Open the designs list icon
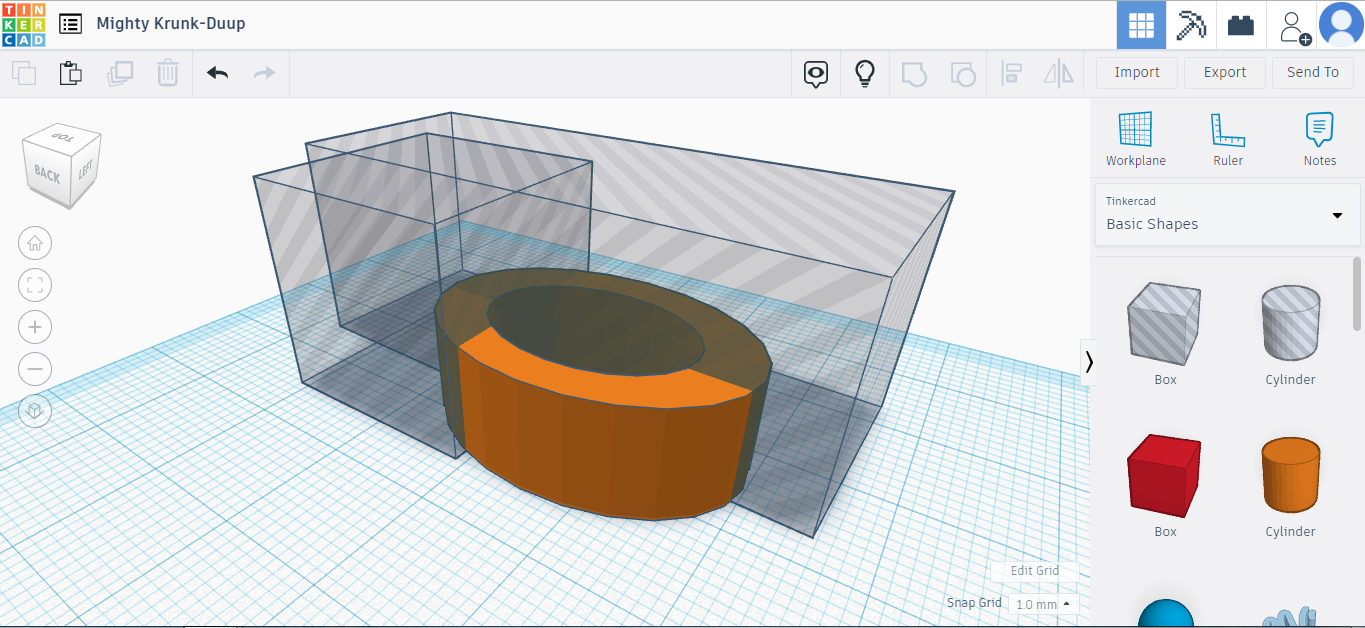 tap(70, 24)
